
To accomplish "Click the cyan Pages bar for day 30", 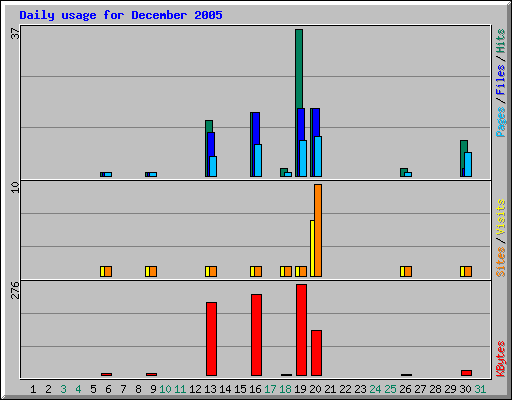I will coord(468,164).
